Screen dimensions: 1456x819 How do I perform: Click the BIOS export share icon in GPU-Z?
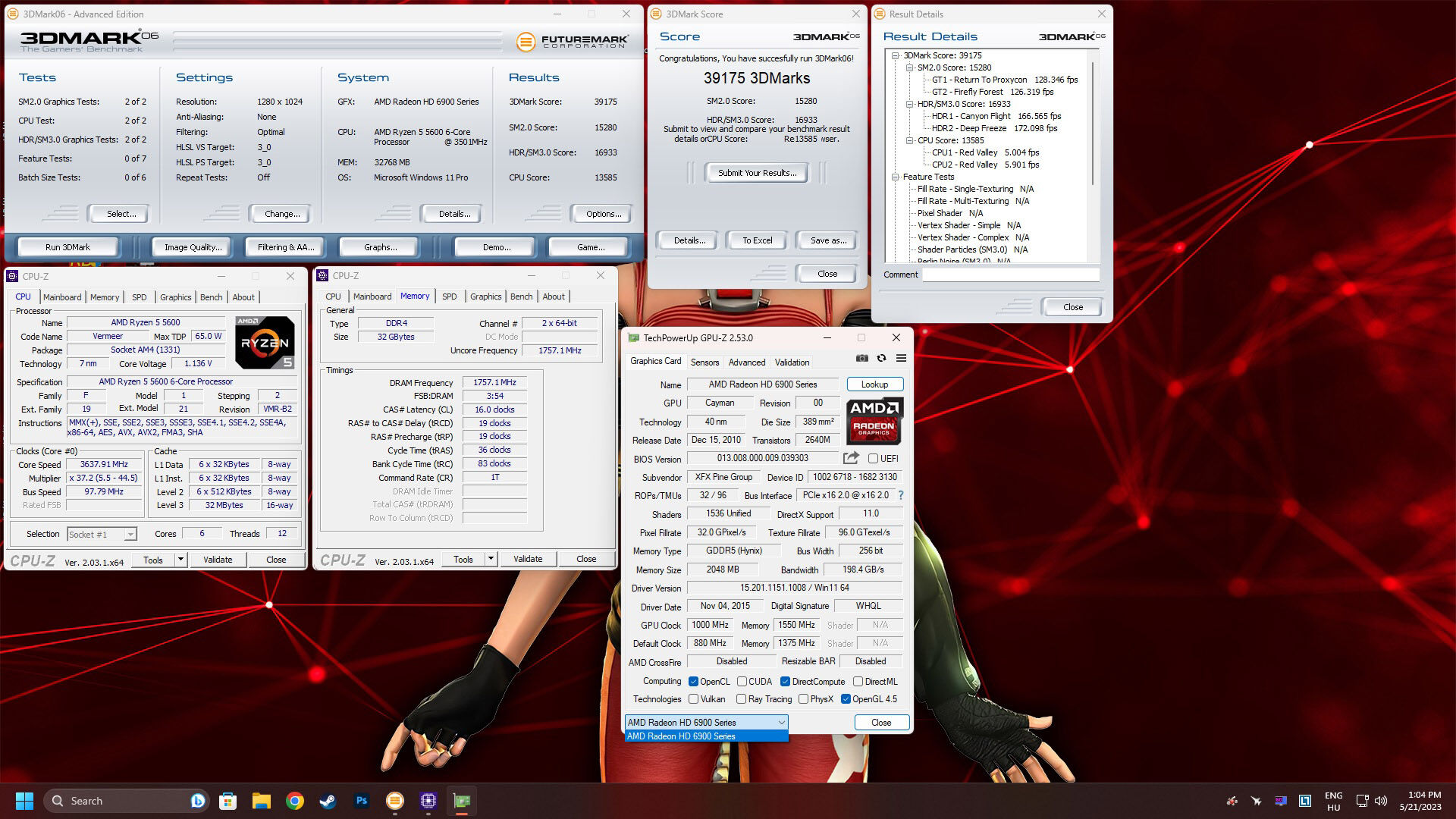click(851, 458)
